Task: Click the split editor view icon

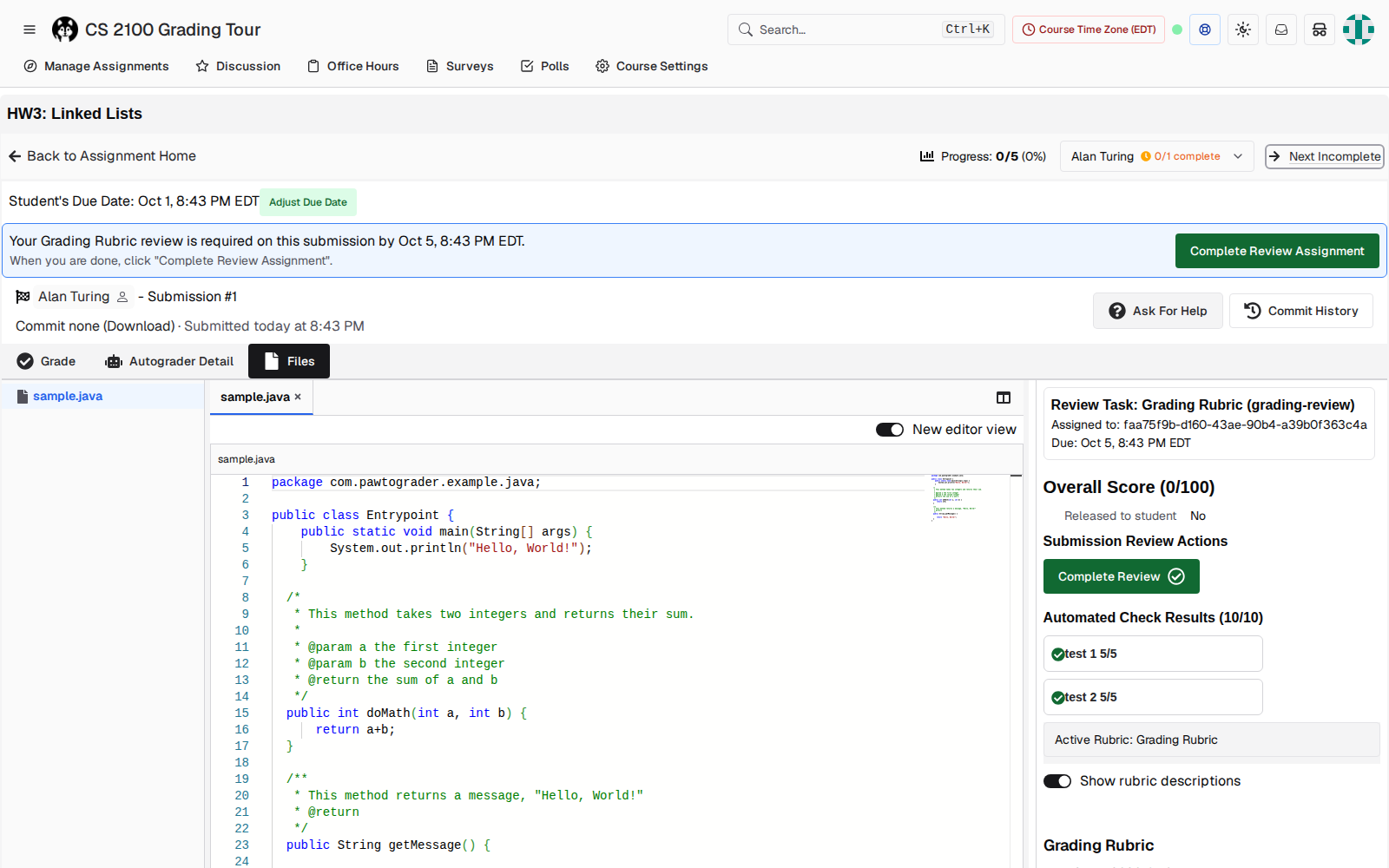Action: [x=1004, y=398]
